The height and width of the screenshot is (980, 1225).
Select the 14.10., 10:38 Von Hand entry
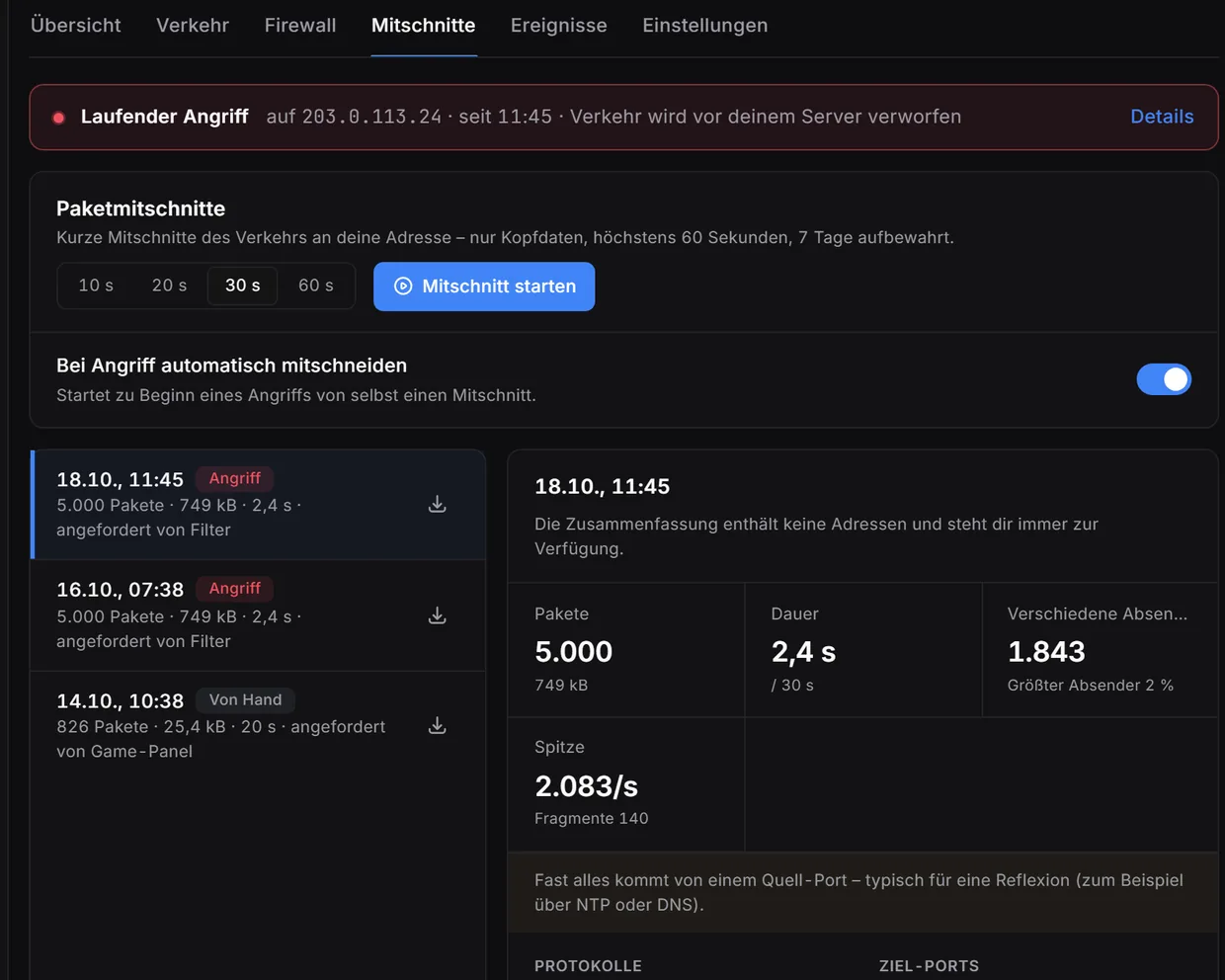(x=259, y=726)
